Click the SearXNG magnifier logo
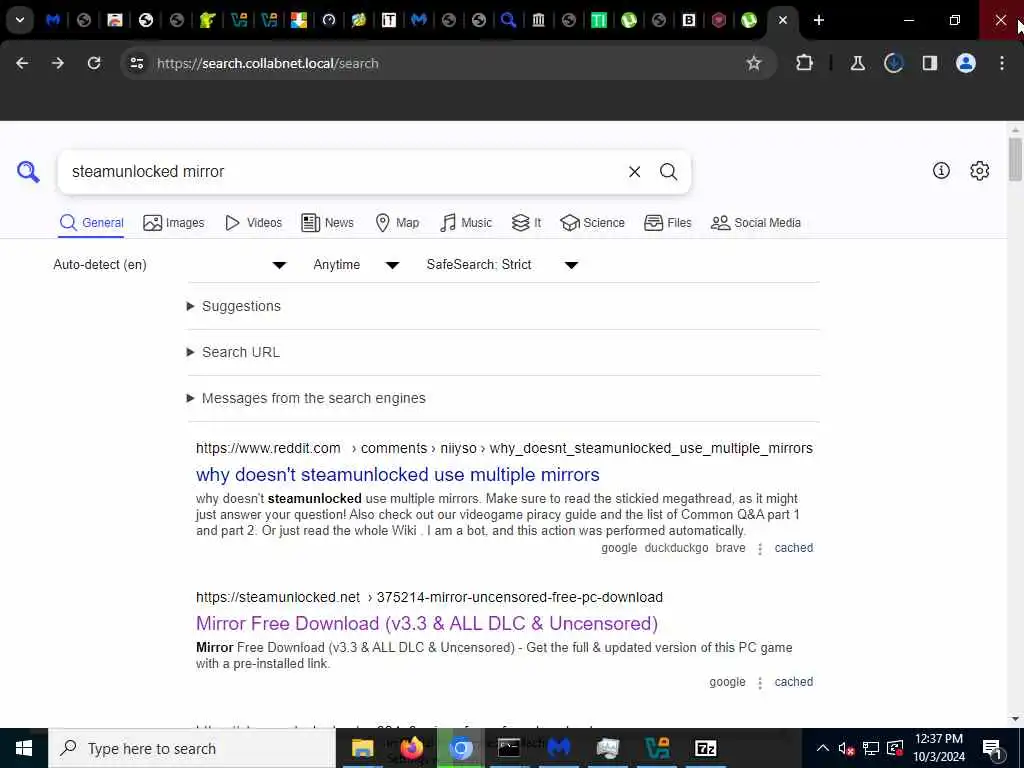This screenshot has height=768, width=1024. pos(28,172)
